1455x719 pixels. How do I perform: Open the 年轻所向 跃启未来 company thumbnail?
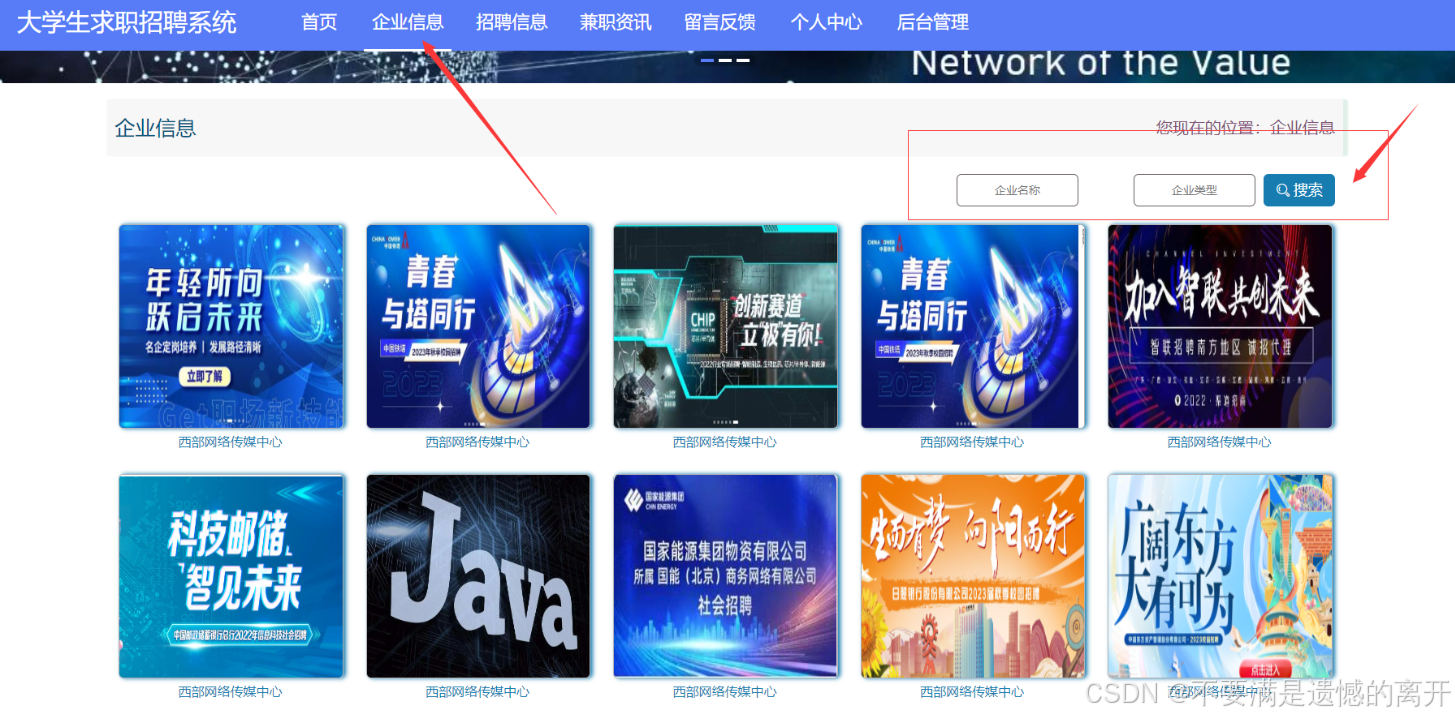click(231, 326)
